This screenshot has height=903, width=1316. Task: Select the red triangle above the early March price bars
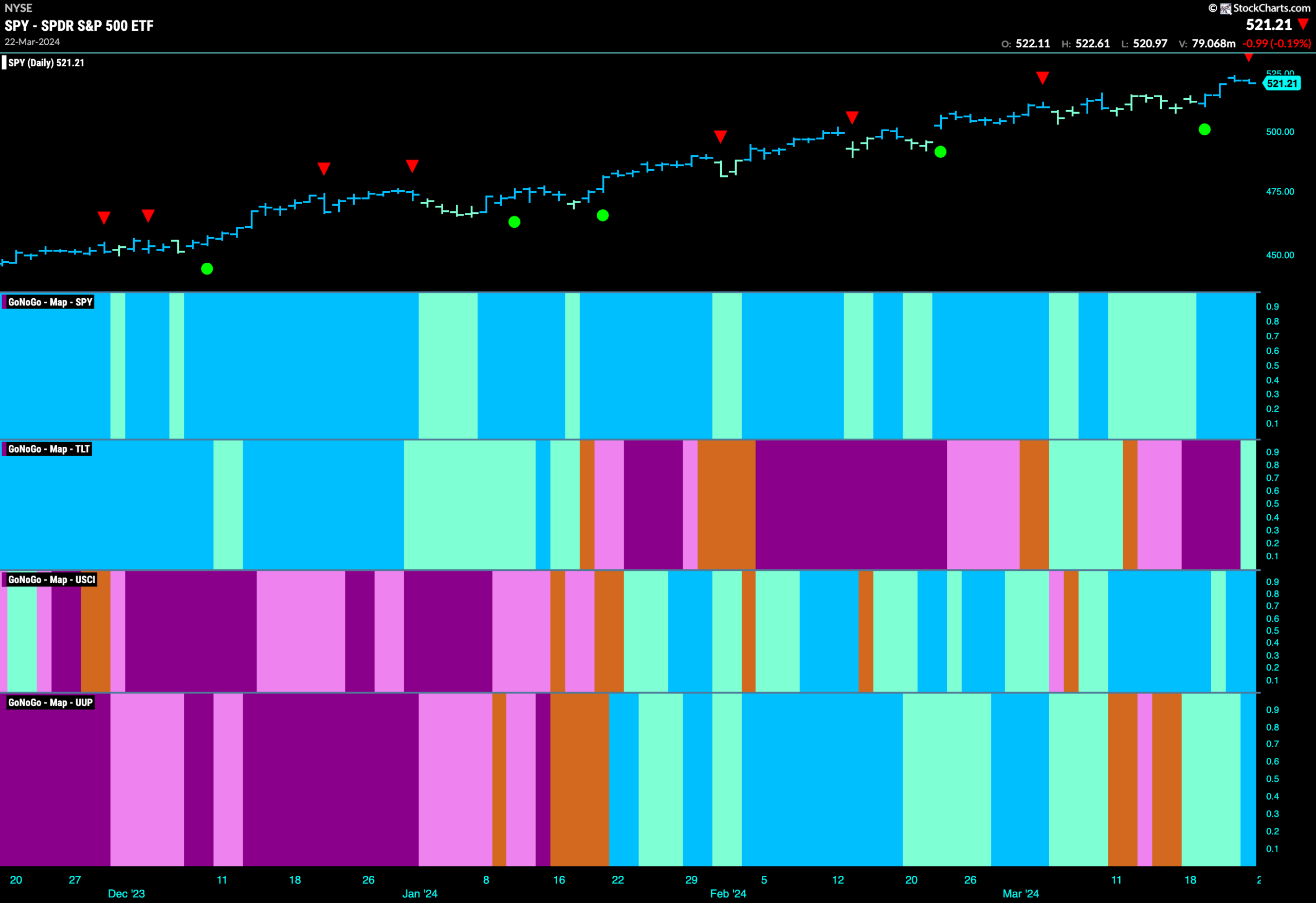(1043, 78)
